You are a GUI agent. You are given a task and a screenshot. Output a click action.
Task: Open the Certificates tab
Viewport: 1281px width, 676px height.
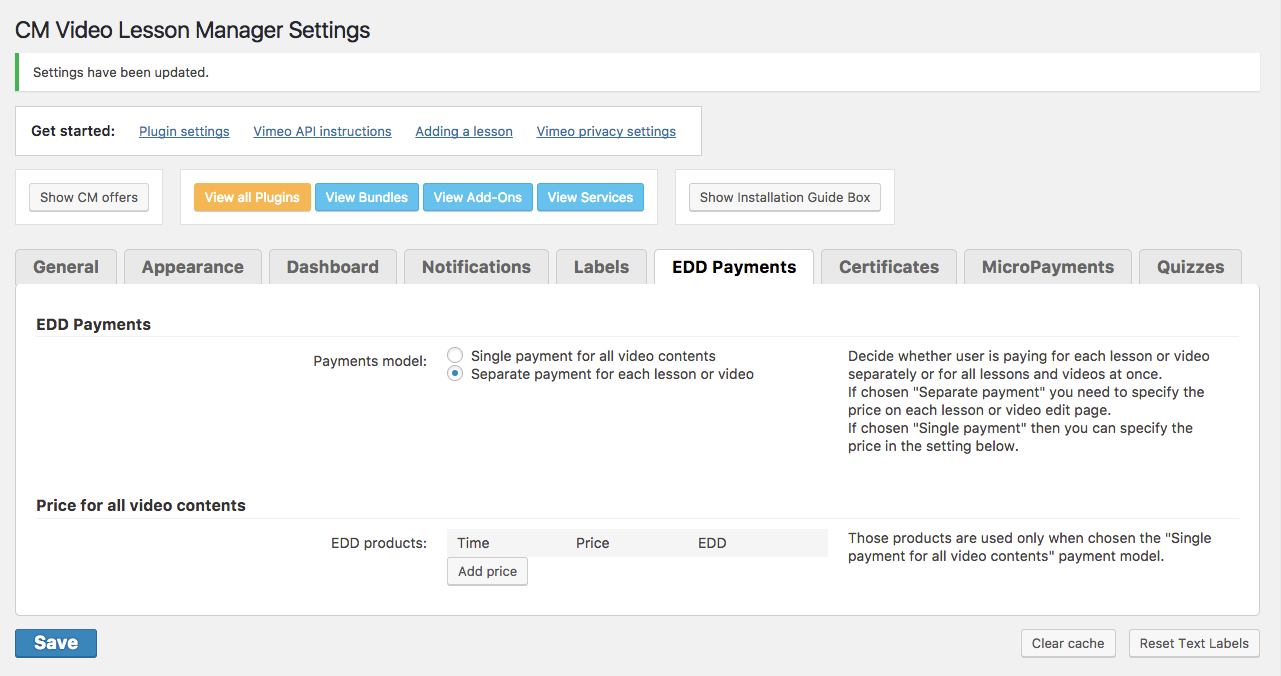pyautogui.click(x=888, y=267)
